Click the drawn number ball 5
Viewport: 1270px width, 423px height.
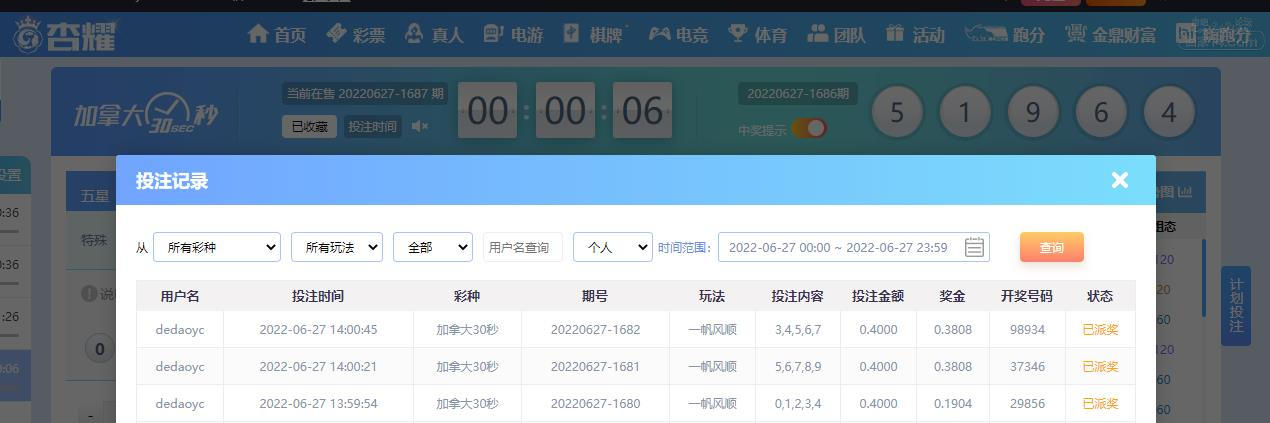coord(897,112)
